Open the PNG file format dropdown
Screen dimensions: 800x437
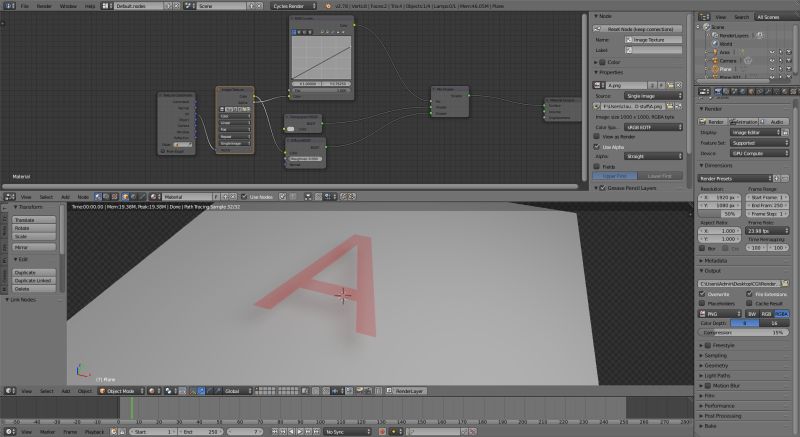pos(720,314)
